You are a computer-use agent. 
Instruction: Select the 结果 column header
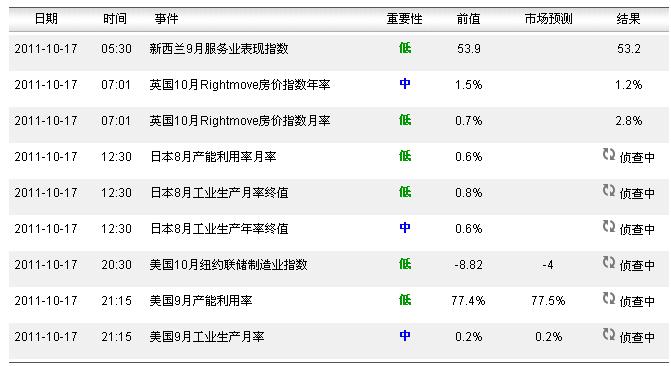[x=628, y=19]
